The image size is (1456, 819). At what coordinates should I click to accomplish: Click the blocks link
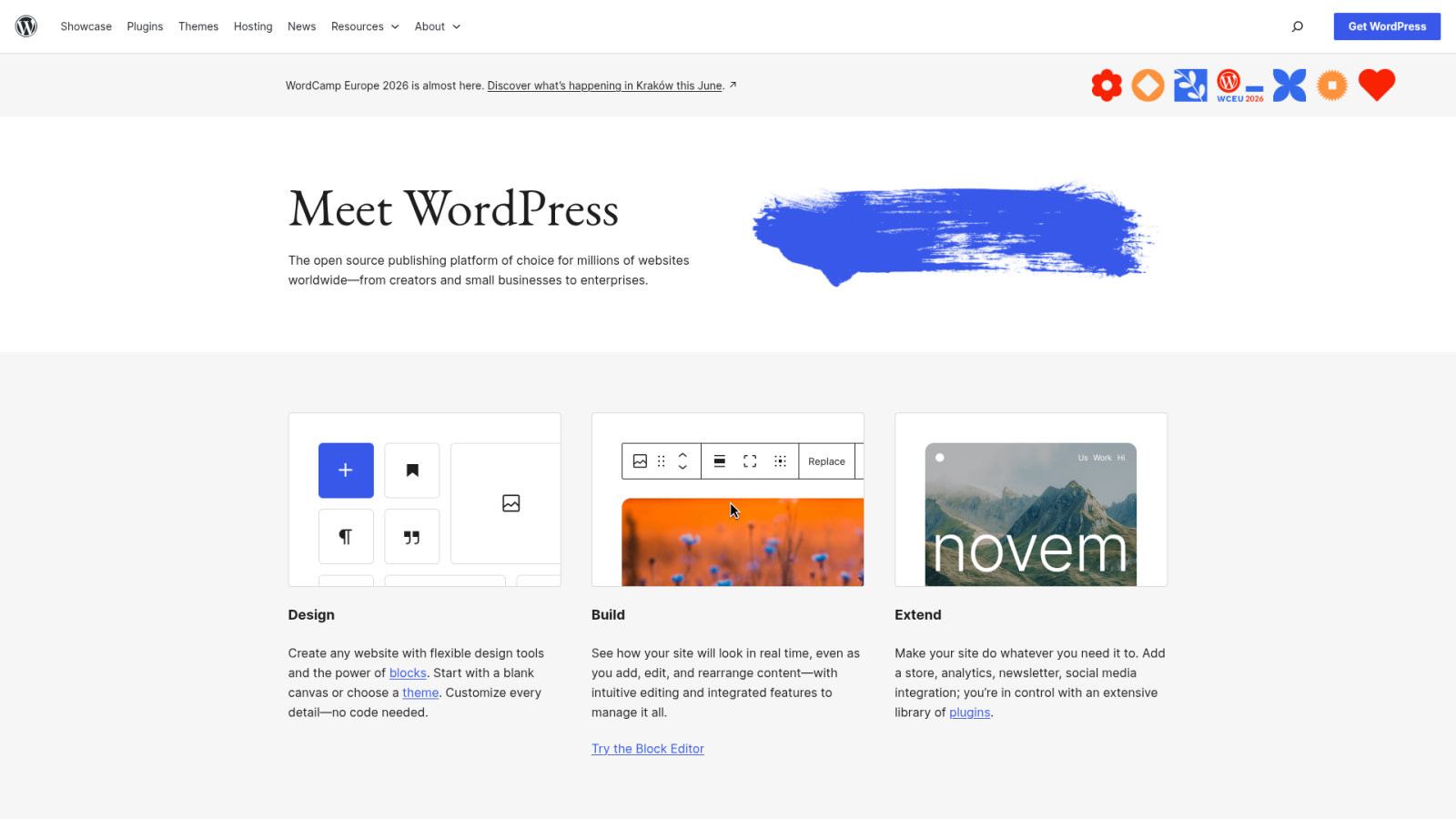pos(408,673)
